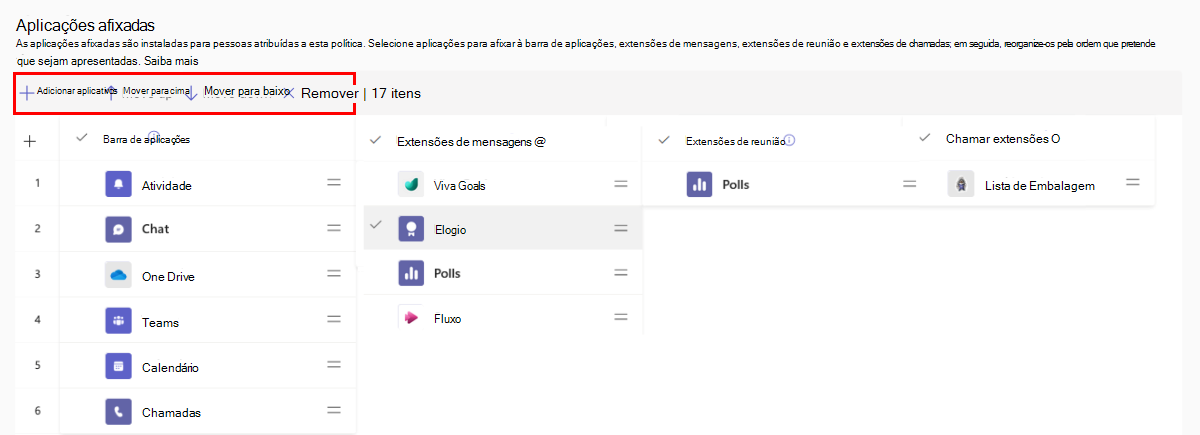This screenshot has width=1200, height=435.
Task: Click the Chat app icon
Action: [118, 229]
